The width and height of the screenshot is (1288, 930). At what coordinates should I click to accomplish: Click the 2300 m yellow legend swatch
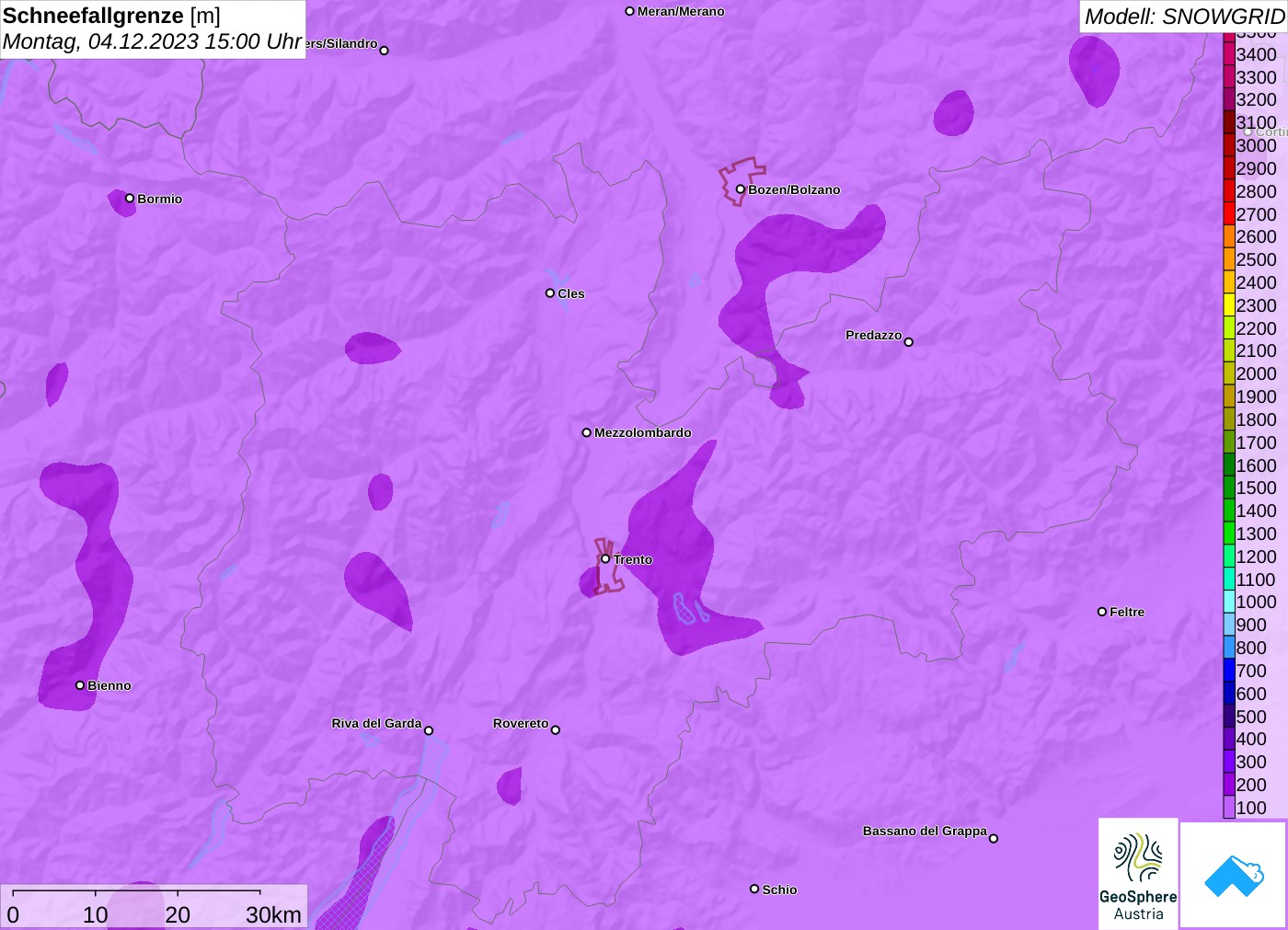point(1229,305)
